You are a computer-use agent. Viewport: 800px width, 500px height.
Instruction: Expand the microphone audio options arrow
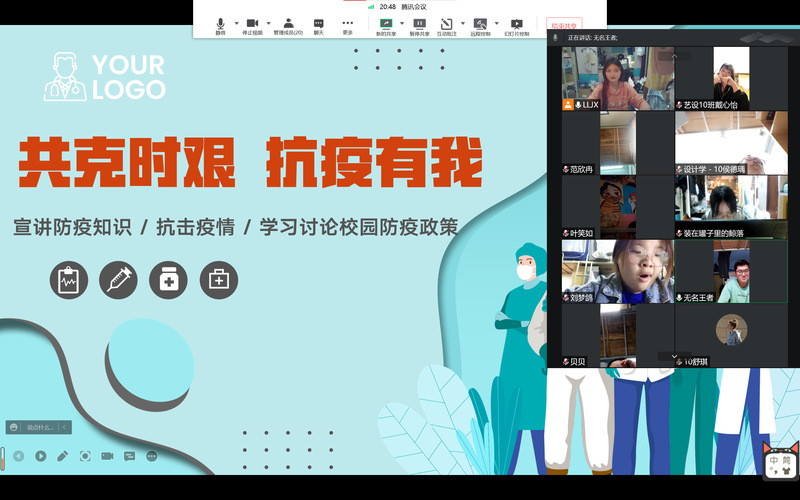click(x=236, y=23)
